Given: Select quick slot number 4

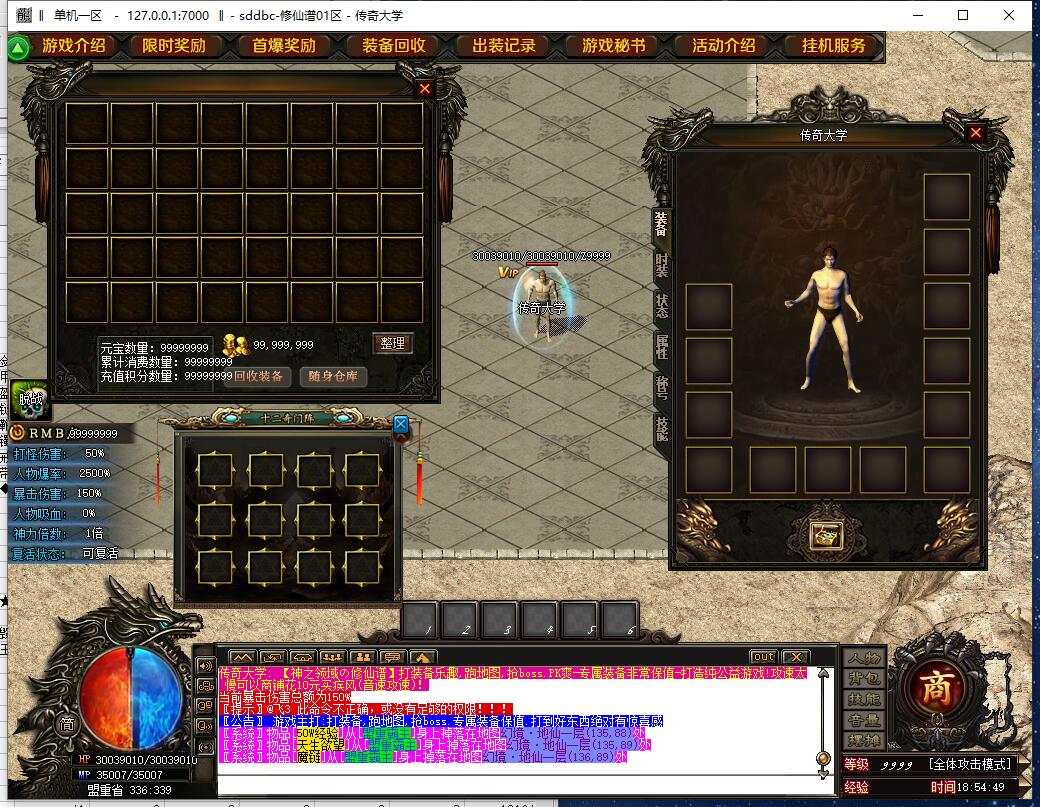Looking at the screenshot, I should coord(540,621).
